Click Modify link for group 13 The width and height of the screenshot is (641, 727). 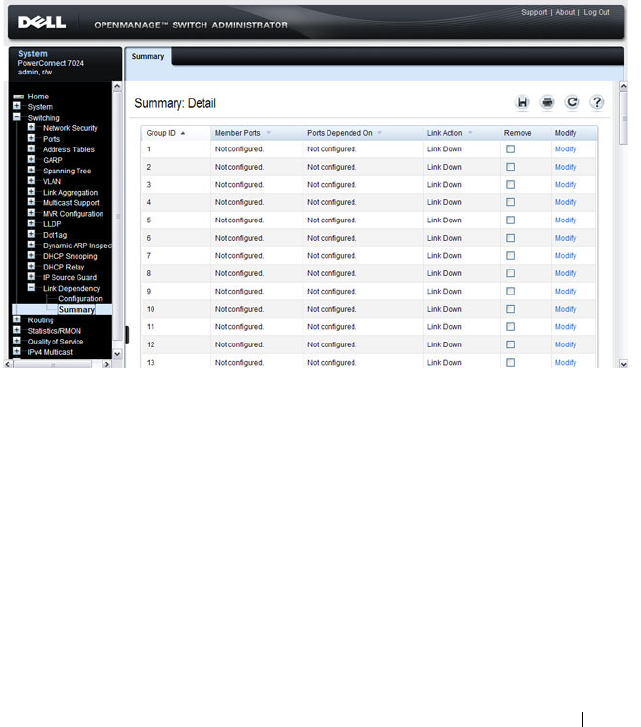pos(565,363)
